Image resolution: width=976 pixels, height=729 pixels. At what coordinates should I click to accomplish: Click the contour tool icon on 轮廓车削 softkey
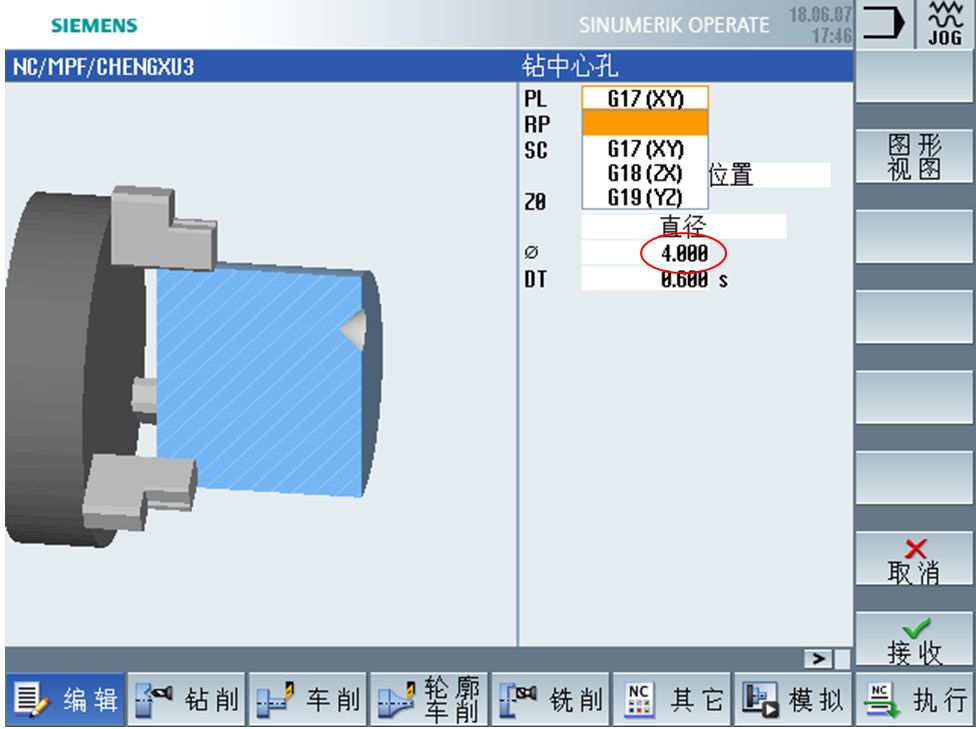[397, 700]
